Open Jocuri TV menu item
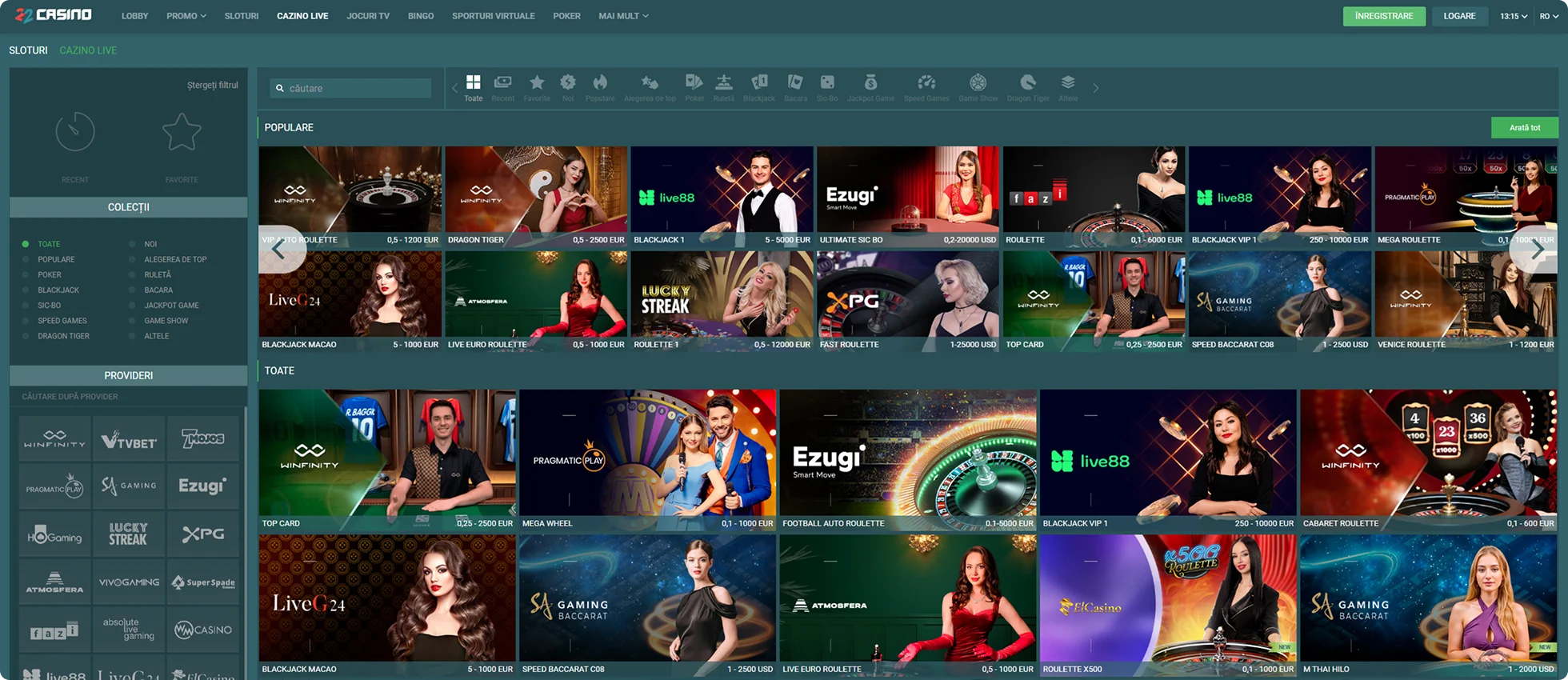The width and height of the screenshot is (1568, 680). point(368,16)
